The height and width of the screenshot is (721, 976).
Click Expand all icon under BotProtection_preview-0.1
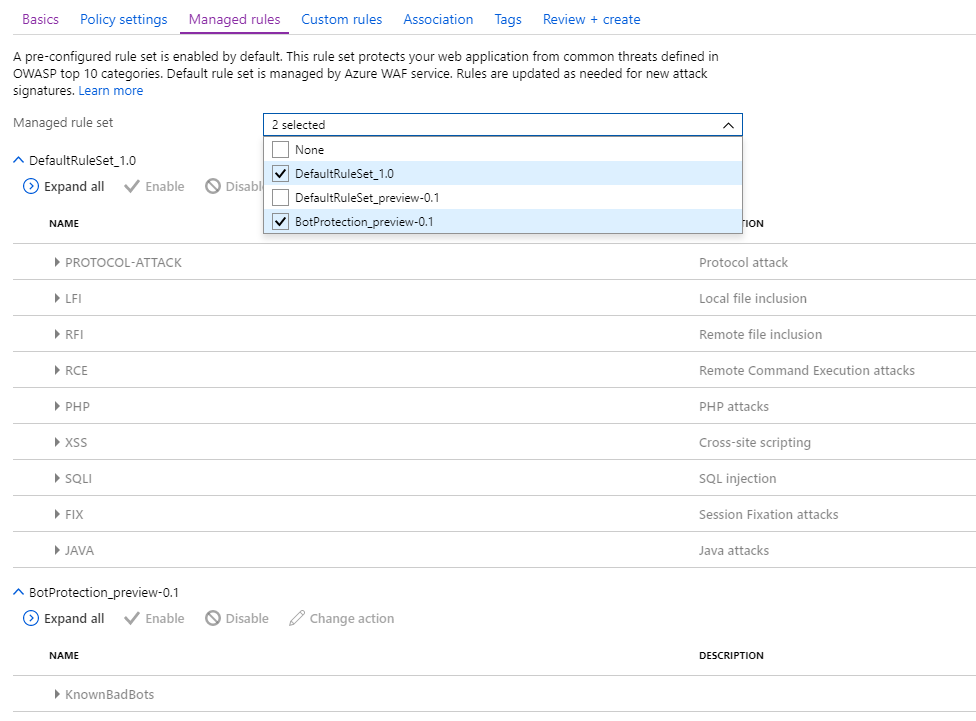[x=30, y=618]
